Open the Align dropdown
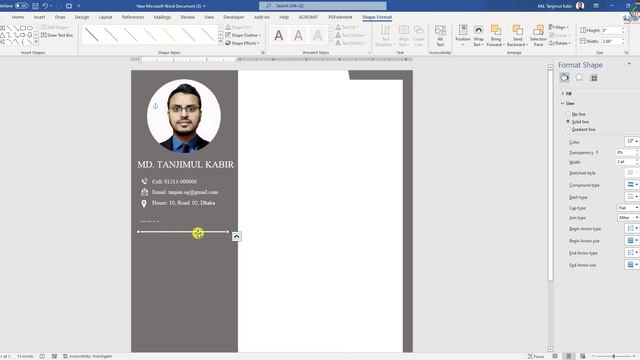 pyautogui.click(x=559, y=27)
